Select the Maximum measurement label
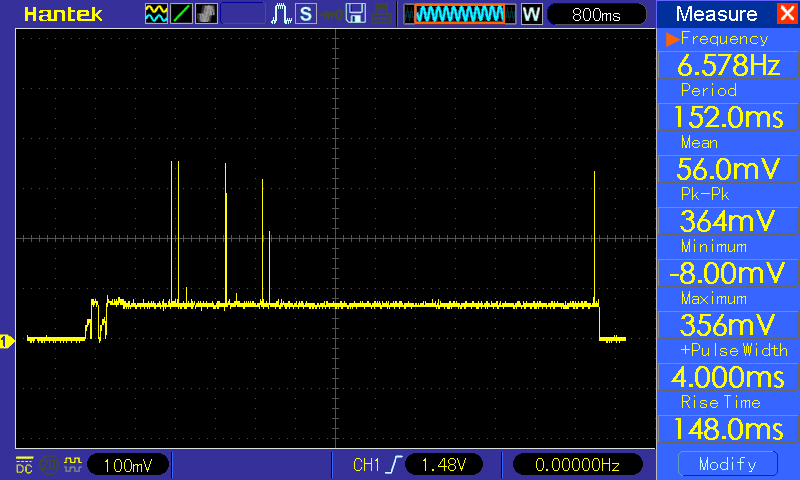The image size is (800, 480). (x=714, y=298)
